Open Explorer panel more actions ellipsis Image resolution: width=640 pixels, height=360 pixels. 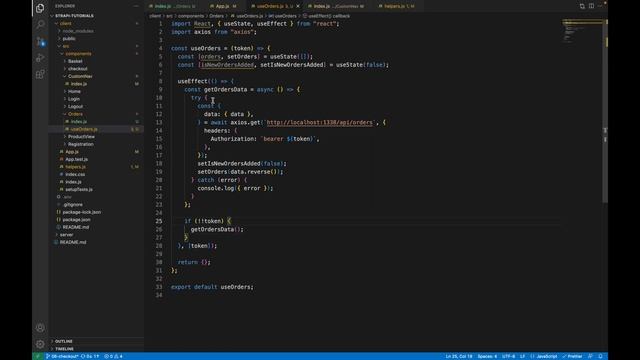136,6
